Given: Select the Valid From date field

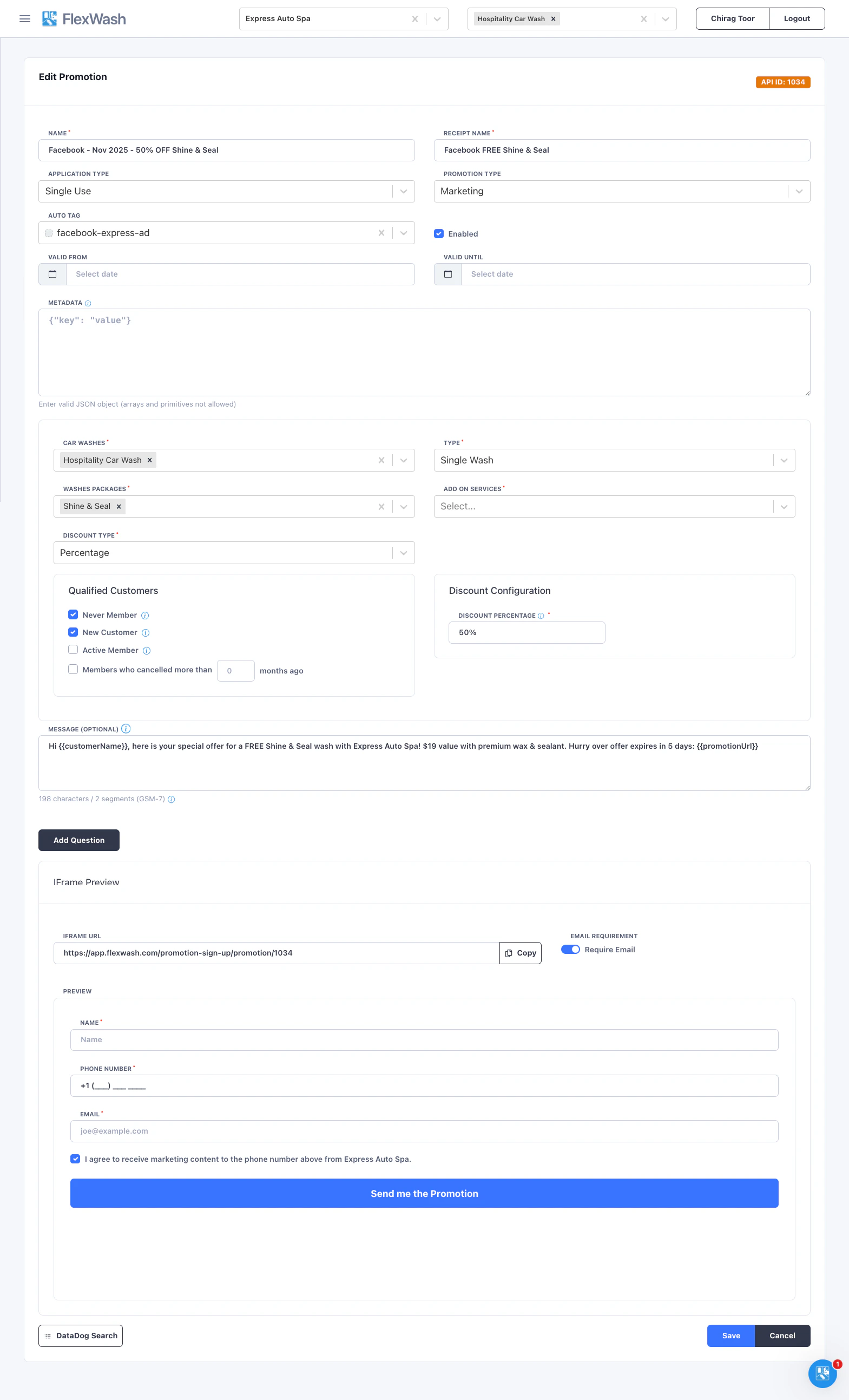Looking at the screenshot, I should [240, 274].
